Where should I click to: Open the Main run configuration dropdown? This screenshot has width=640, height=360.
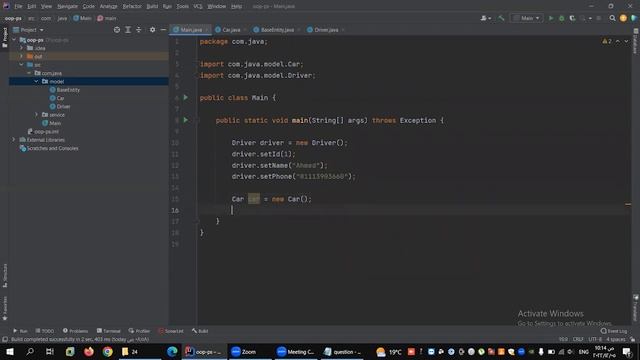[527, 18]
